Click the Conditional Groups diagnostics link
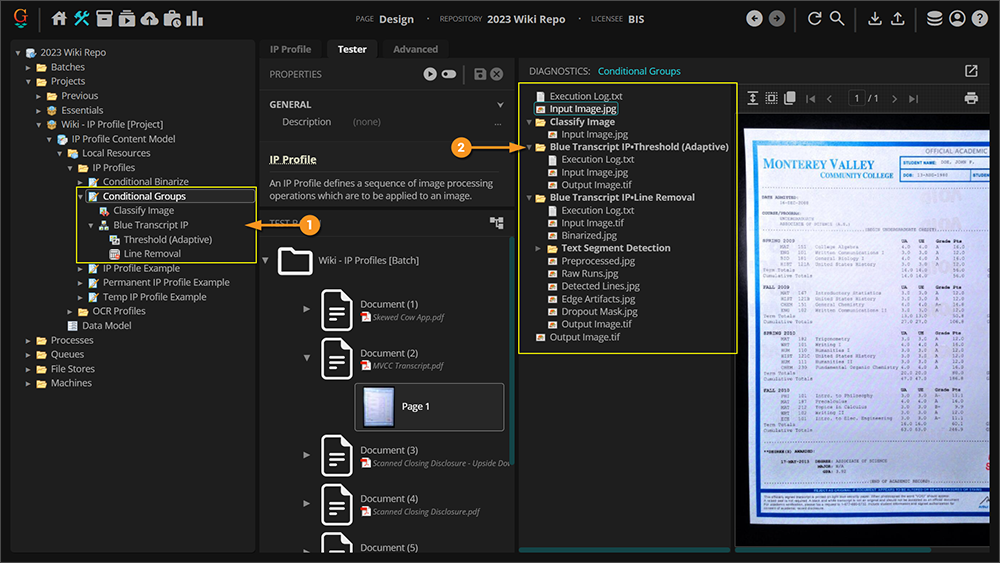 click(638, 71)
